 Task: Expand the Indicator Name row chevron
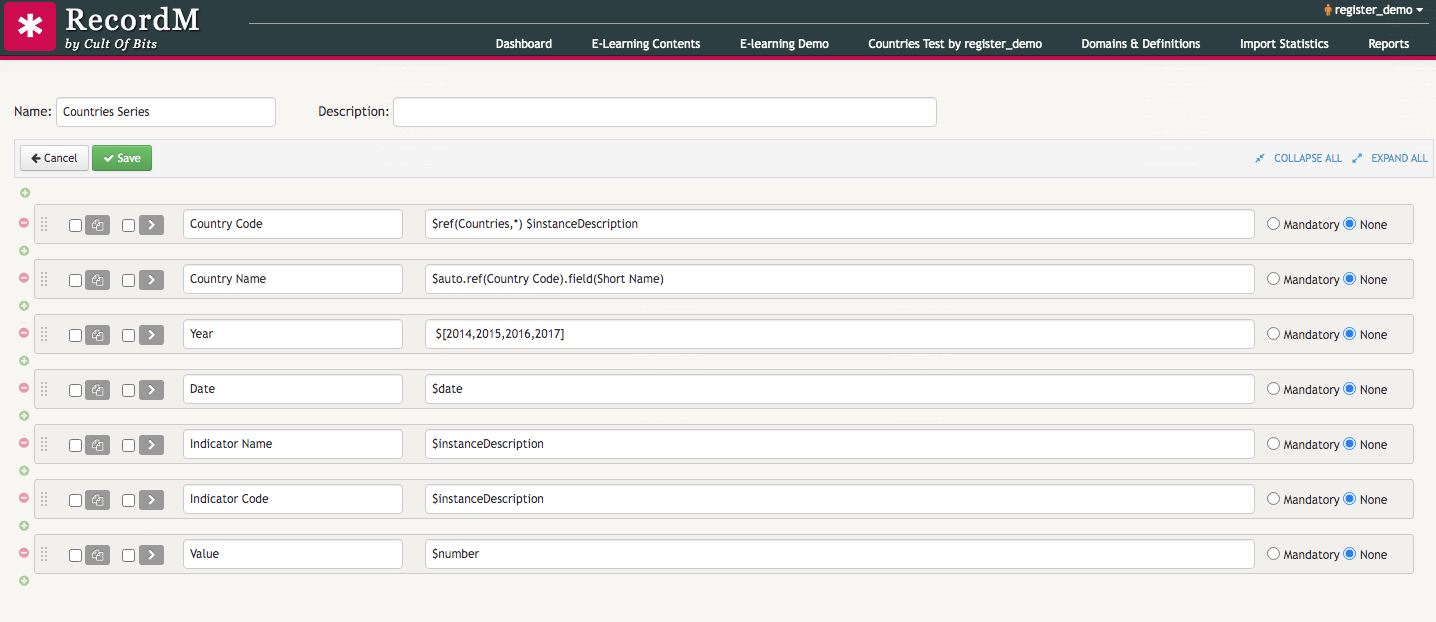pyautogui.click(x=150, y=445)
